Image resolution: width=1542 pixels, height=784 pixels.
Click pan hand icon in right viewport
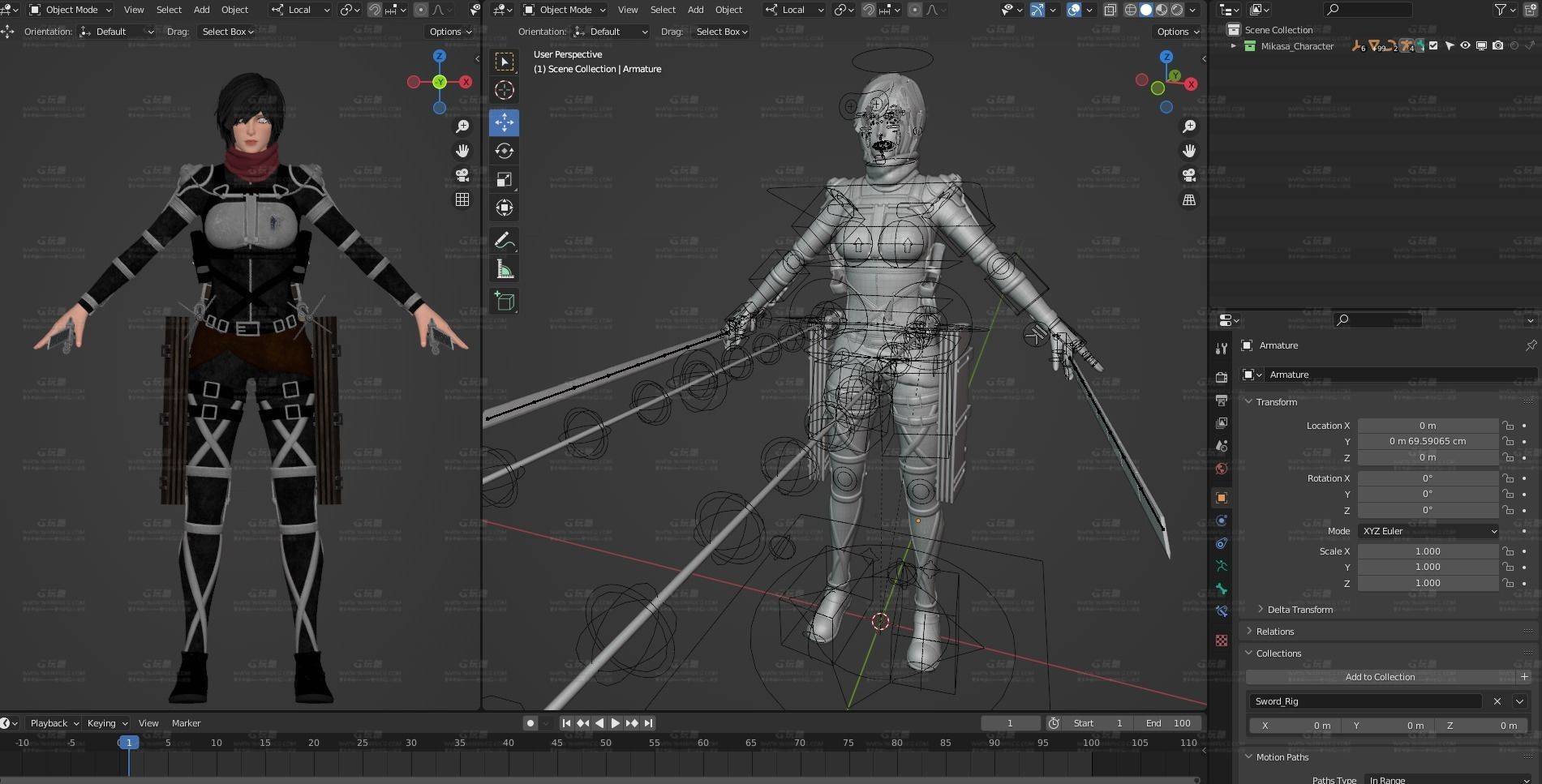(1189, 151)
